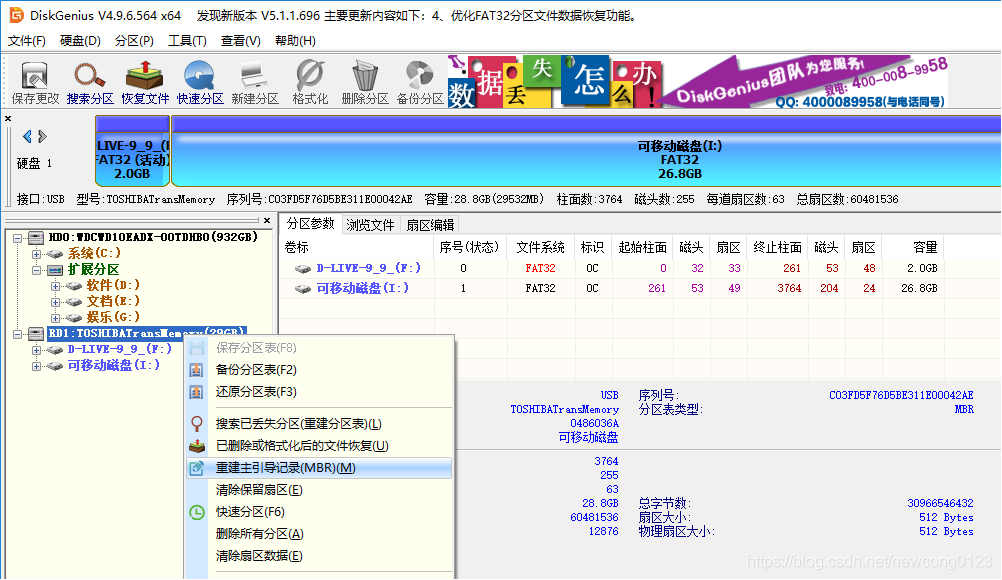Expand the 文档(E:) tree node
Image resolution: width=1002 pixels, height=580 pixels.
(x=56, y=301)
